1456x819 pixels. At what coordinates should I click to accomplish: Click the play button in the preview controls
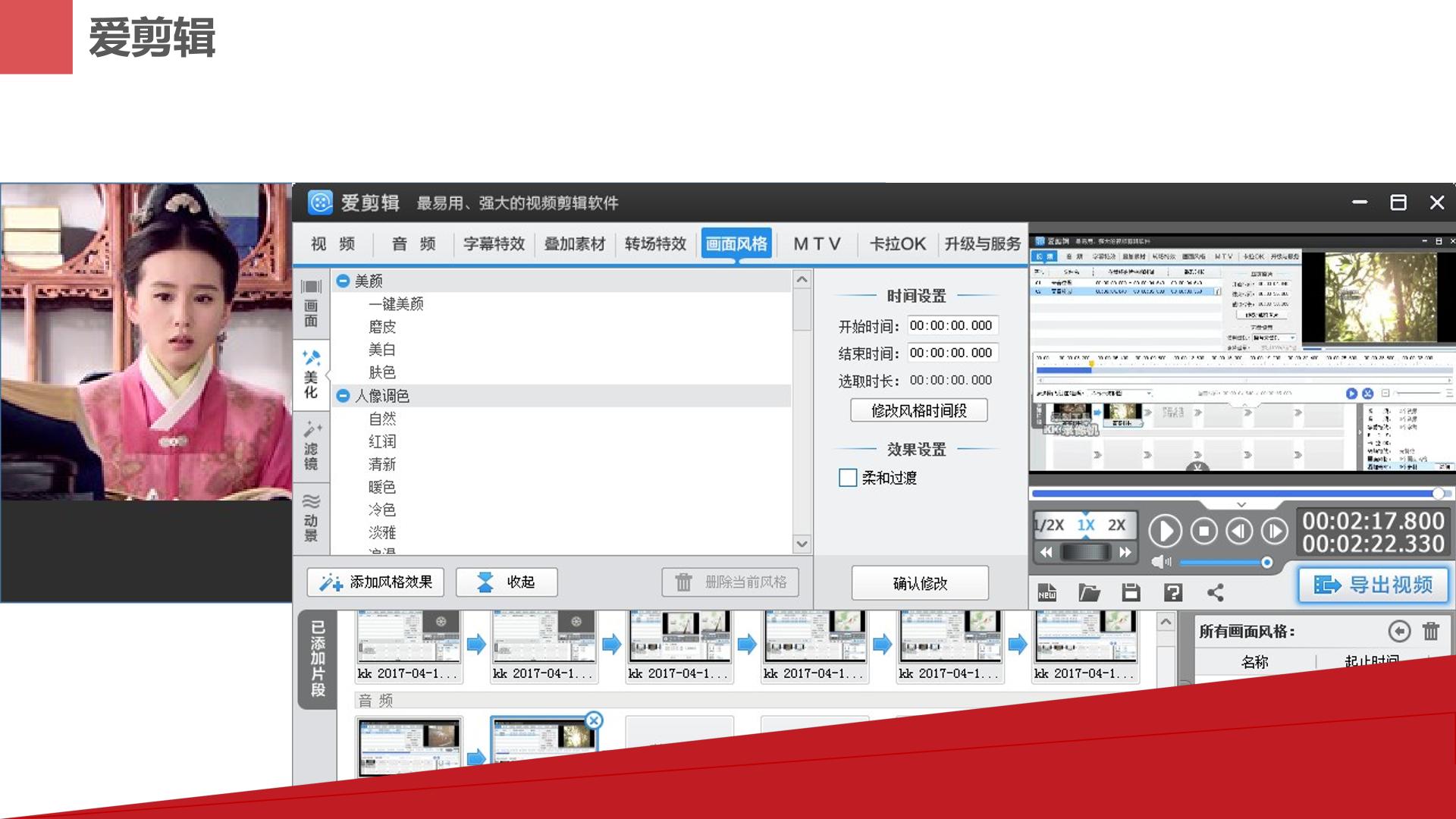[1165, 532]
